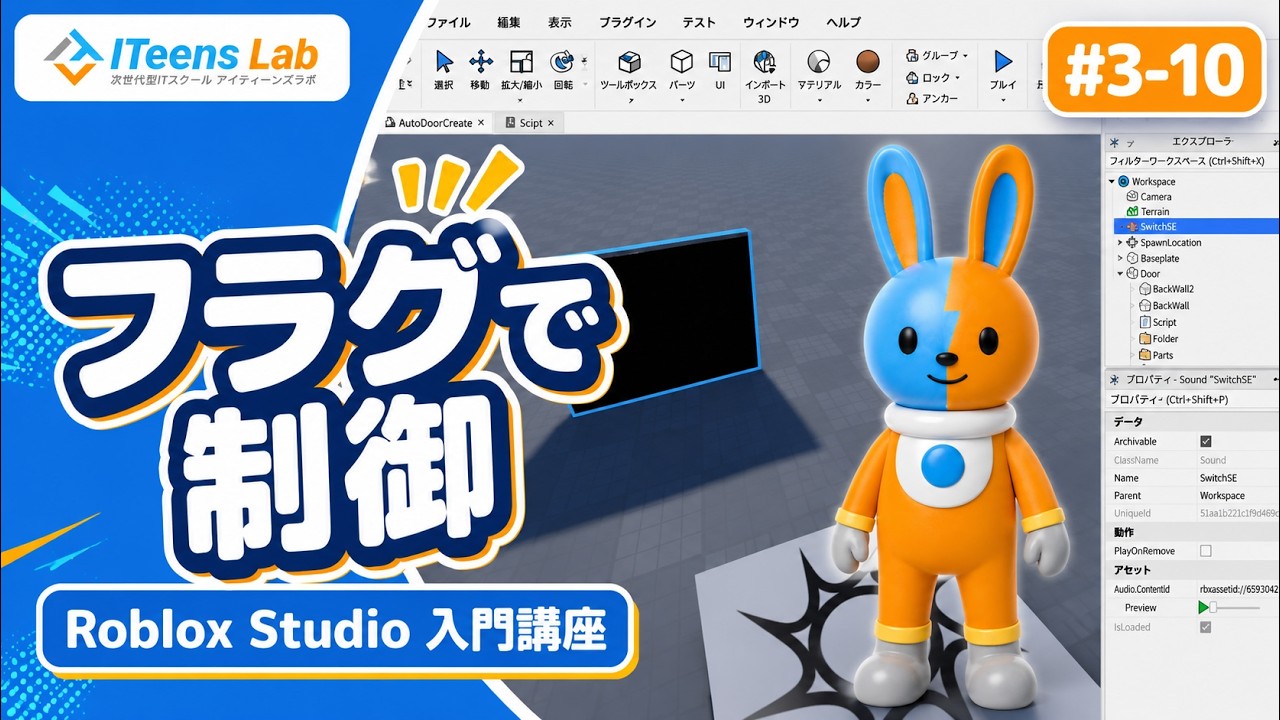Viewport: 1280px width, 720px height.
Task: Select the Camera object icon
Action: click(1133, 197)
